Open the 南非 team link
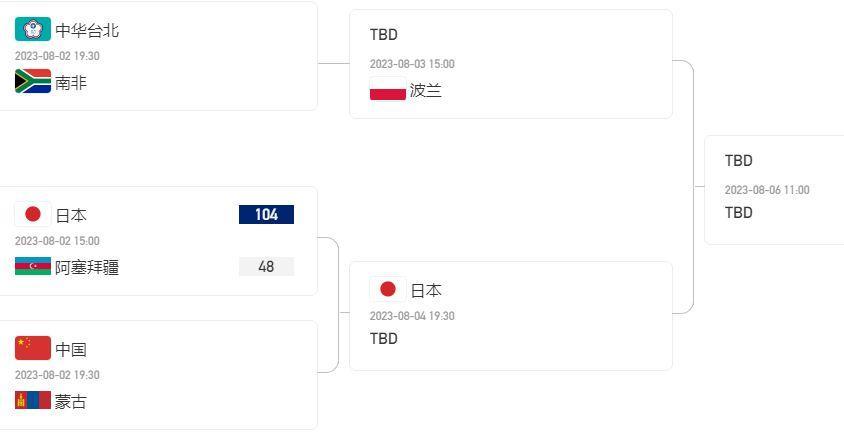844x435 pixels. (x=71, y=83)
